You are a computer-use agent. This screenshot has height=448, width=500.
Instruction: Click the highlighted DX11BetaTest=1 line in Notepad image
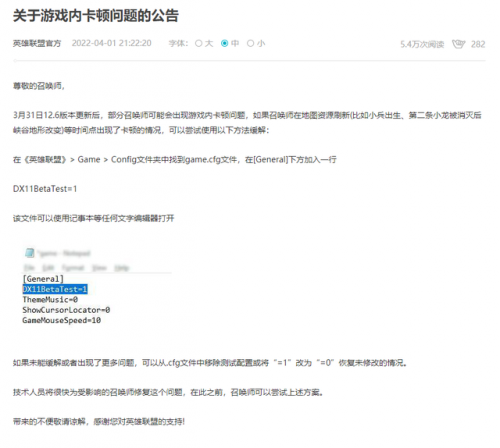pos(55,289)
